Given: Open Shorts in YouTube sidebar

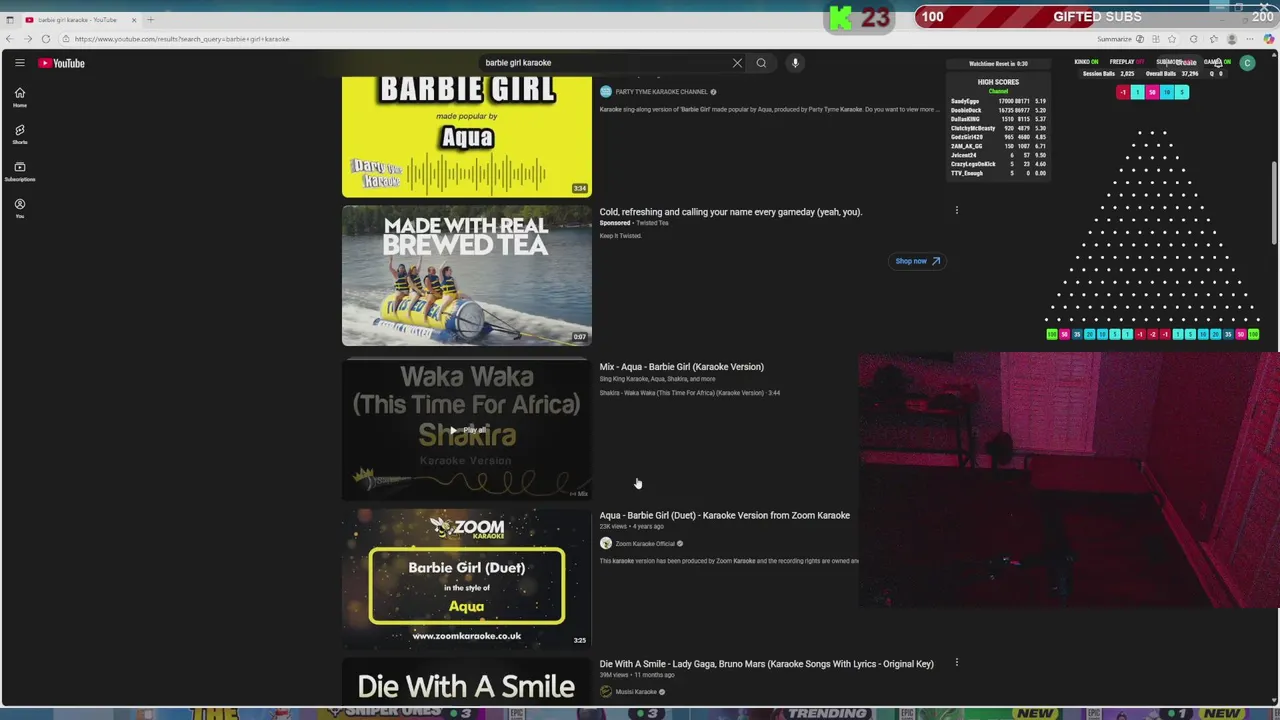Looking at the screenshot, I should (x=19, y=134).
